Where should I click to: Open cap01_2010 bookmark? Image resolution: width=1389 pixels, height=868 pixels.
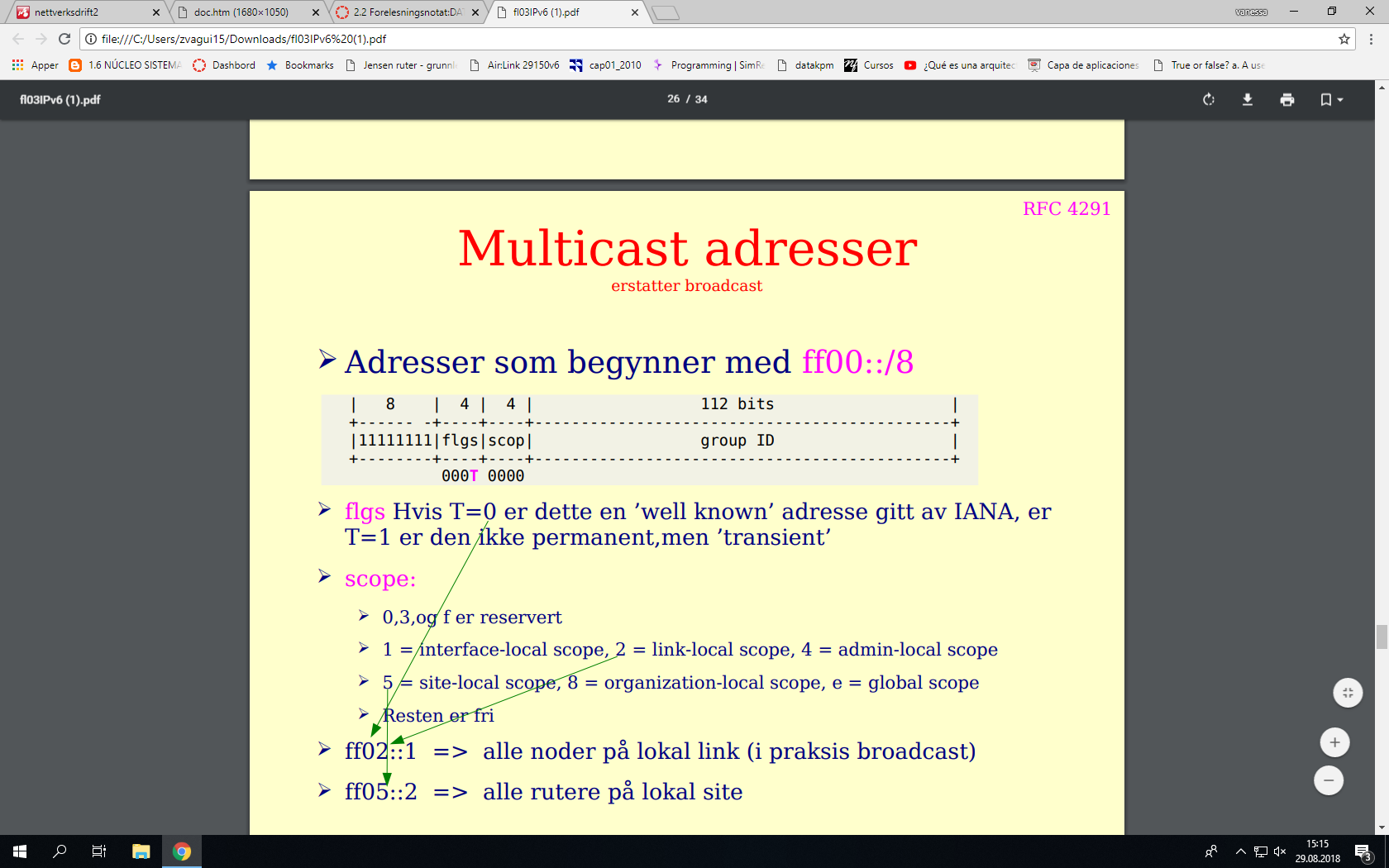pos(605,65)
